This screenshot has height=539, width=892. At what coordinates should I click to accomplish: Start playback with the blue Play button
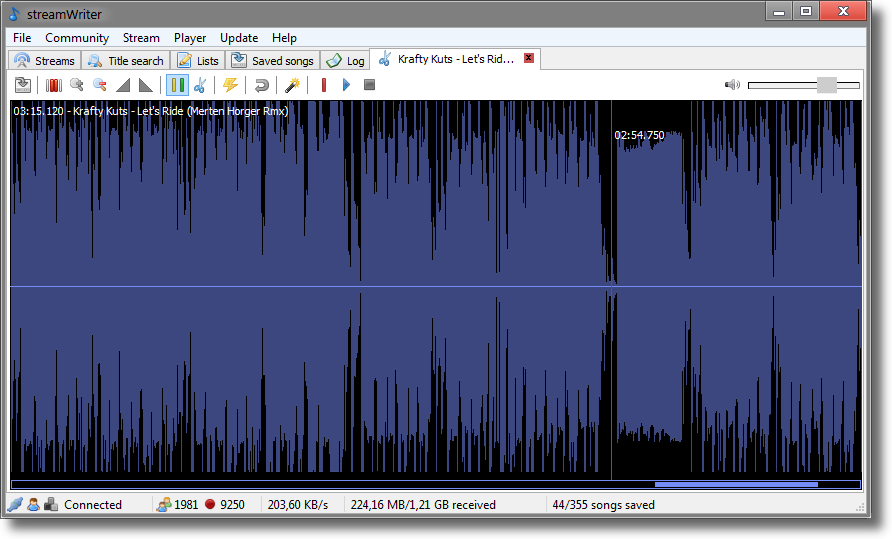(x=346, y=85)
